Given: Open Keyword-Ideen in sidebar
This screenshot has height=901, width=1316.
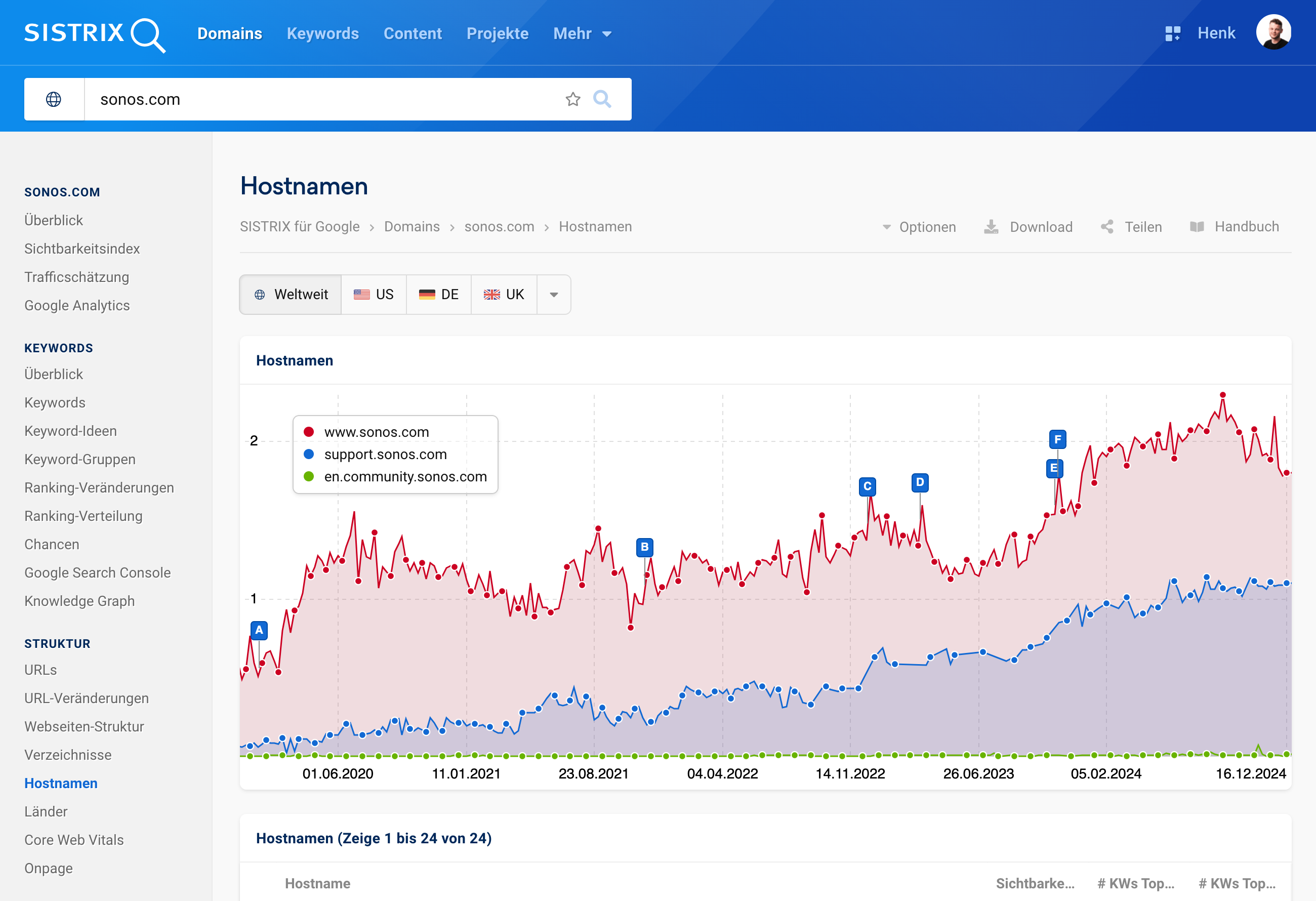Looking at the screenshot, I should pos(70,432).
